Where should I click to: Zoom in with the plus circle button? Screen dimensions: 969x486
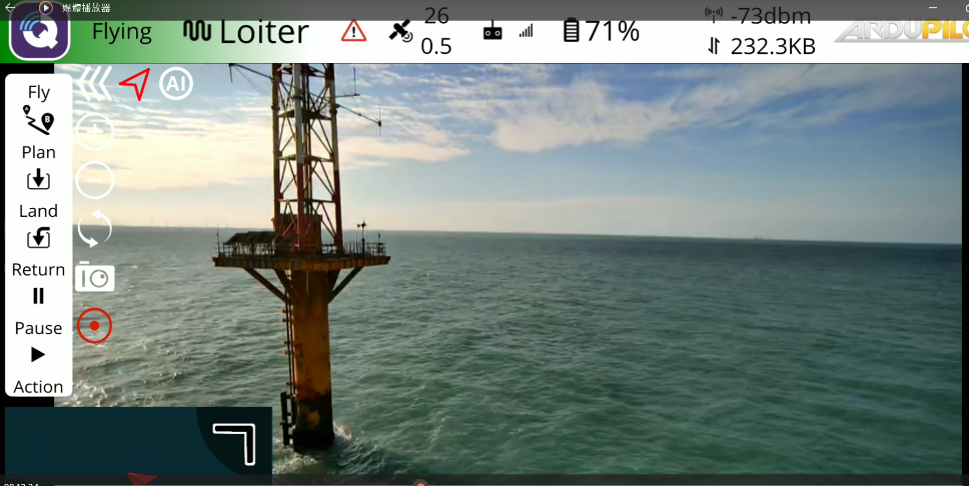click(x=95, y=131)
